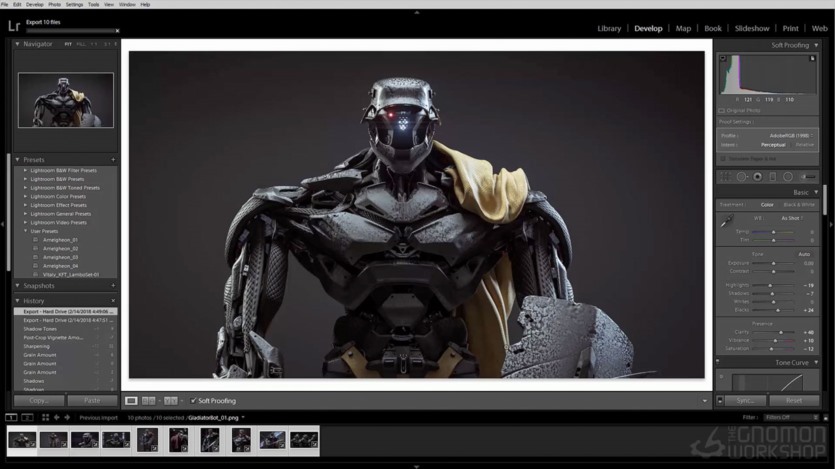Set Navigator zoom to FILL
This screenshot has width=835, height=469.
[x=80, y=44]
